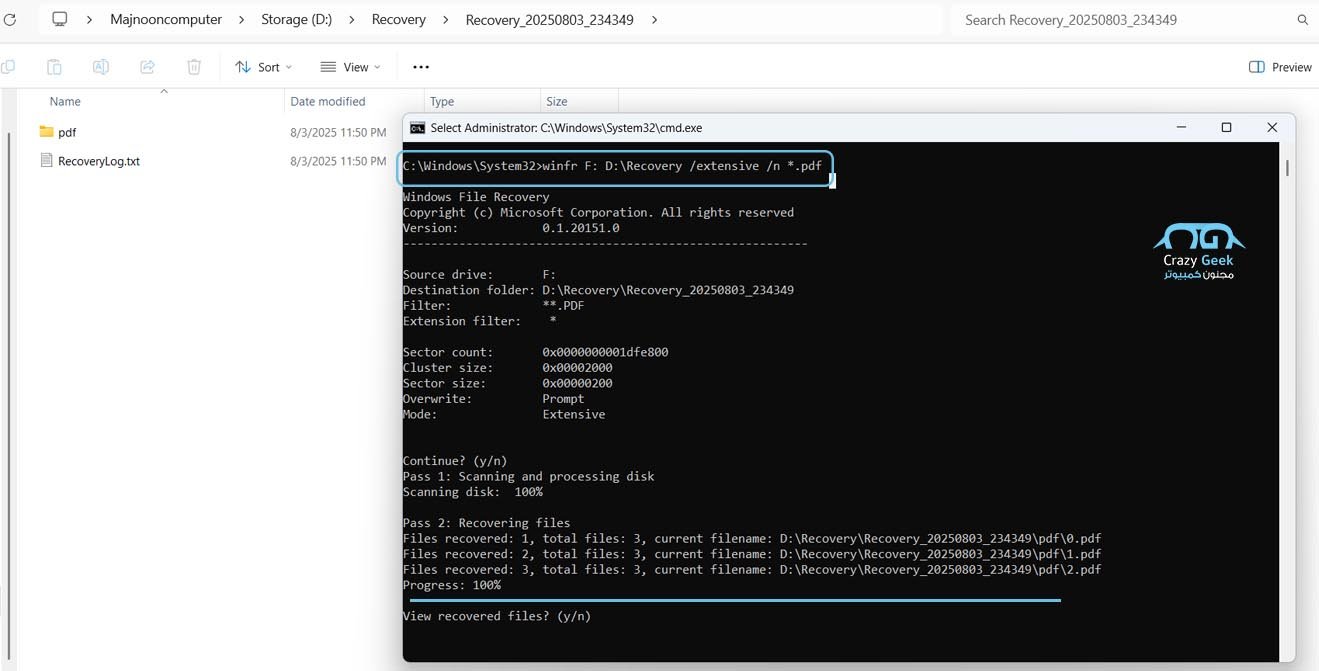Image resolution: width=1319 pixels, height=671 pixels.
Task: Click 'Windows File Recovery' heading text
Action: pos(476,197)
